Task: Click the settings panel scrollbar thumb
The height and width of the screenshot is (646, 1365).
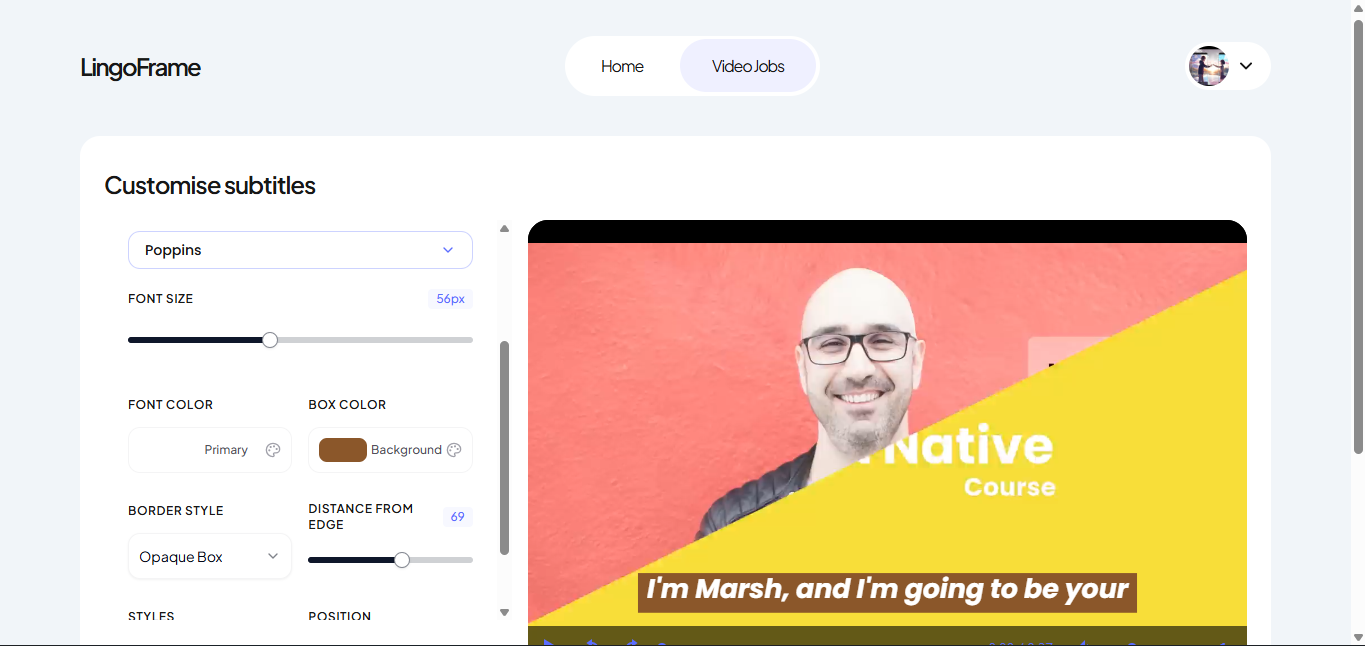Action: [504, 448]
